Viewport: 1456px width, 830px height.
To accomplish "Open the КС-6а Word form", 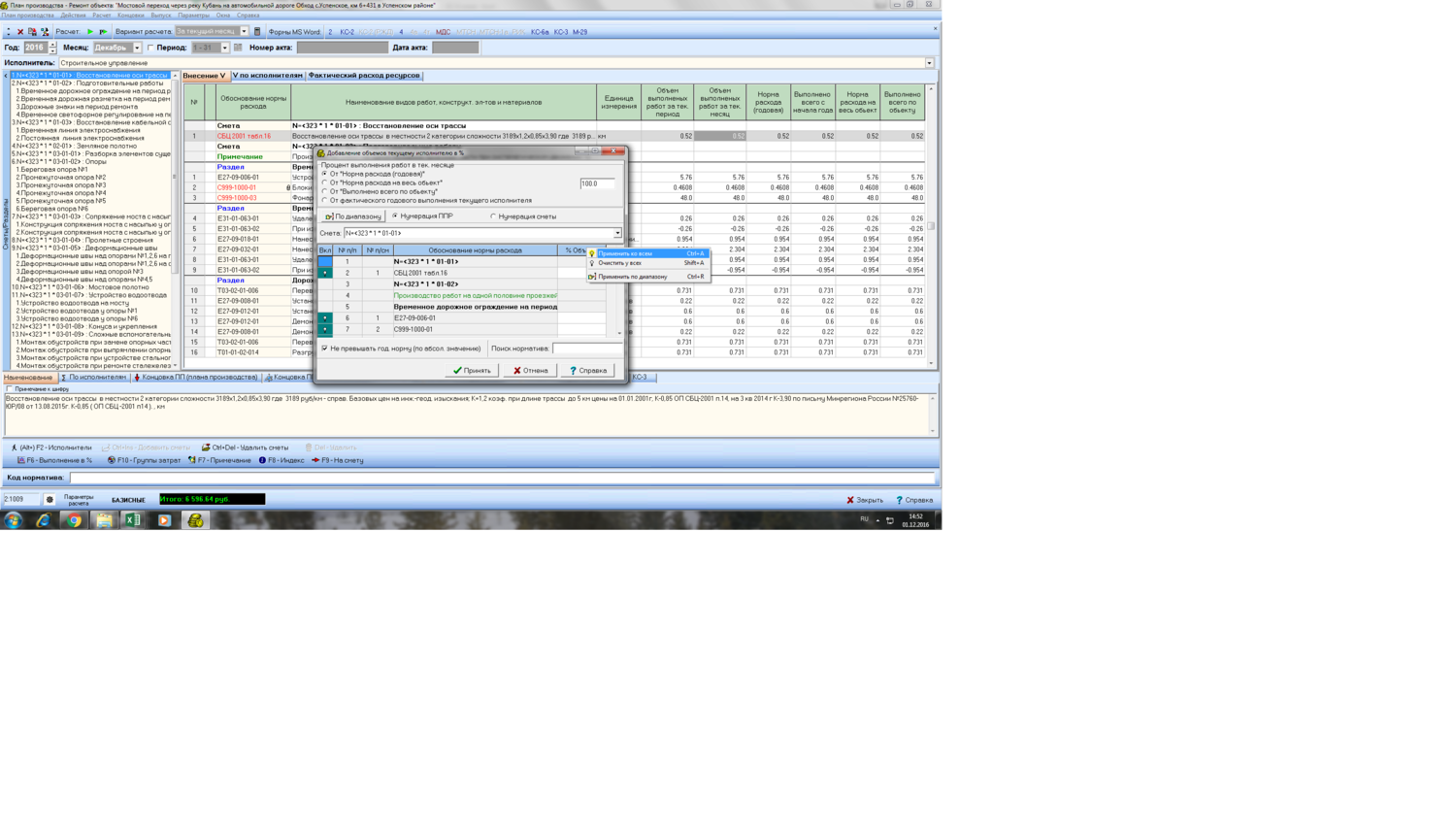I will (540, 32).
